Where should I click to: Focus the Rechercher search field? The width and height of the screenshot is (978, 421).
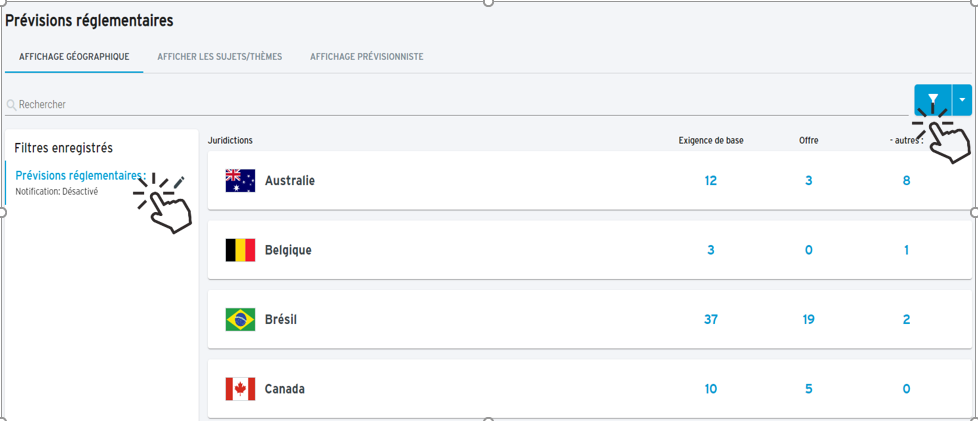457,105
